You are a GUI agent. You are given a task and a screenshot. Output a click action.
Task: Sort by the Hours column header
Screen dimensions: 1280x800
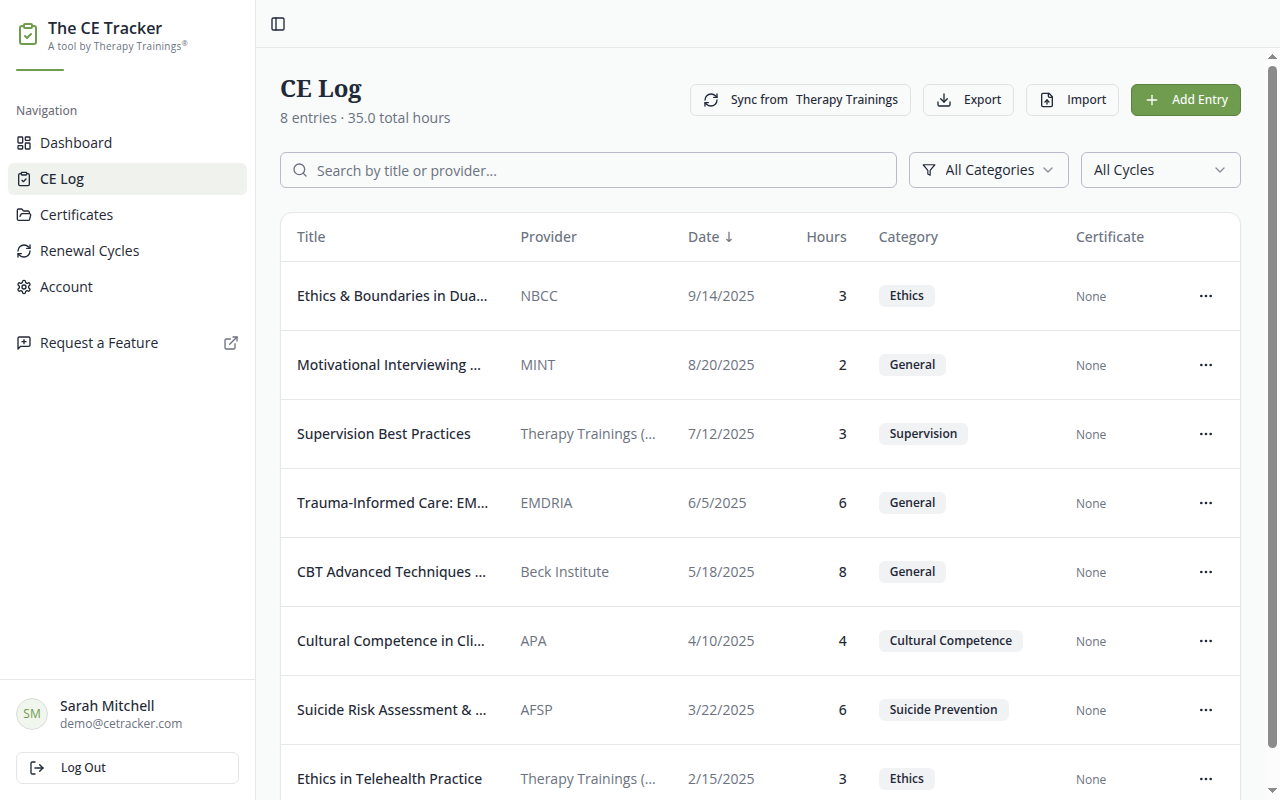[x=826, y=237]
